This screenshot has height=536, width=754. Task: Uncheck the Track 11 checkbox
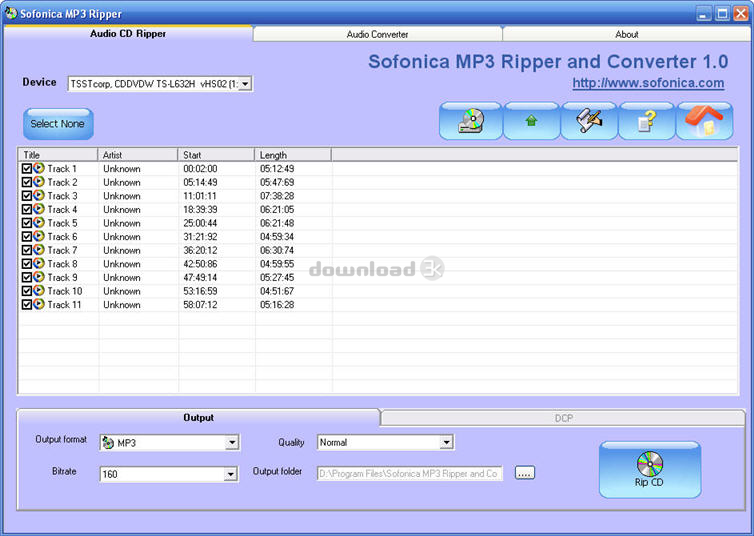[x=27, y=304]
